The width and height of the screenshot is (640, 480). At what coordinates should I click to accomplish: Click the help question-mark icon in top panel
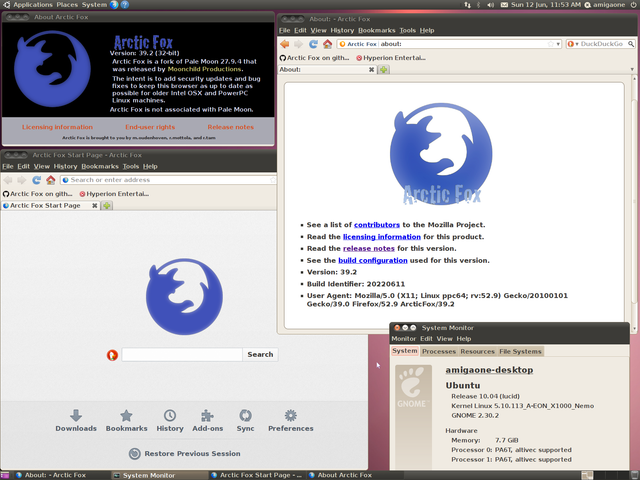pyautogui.click(x=125, y=5)
